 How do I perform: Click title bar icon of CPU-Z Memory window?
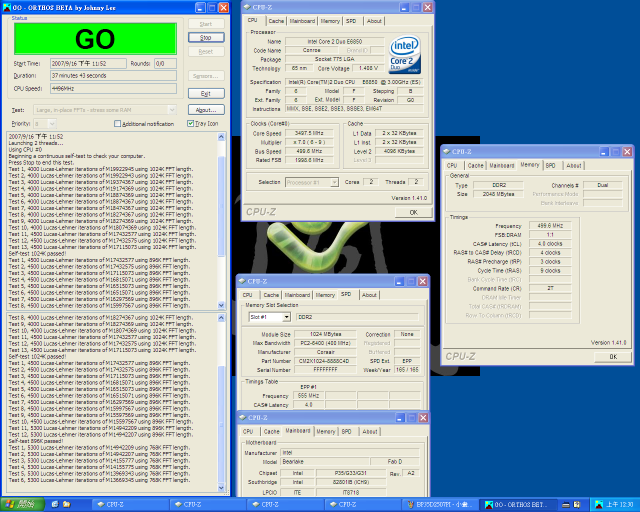tap(447, 151)
